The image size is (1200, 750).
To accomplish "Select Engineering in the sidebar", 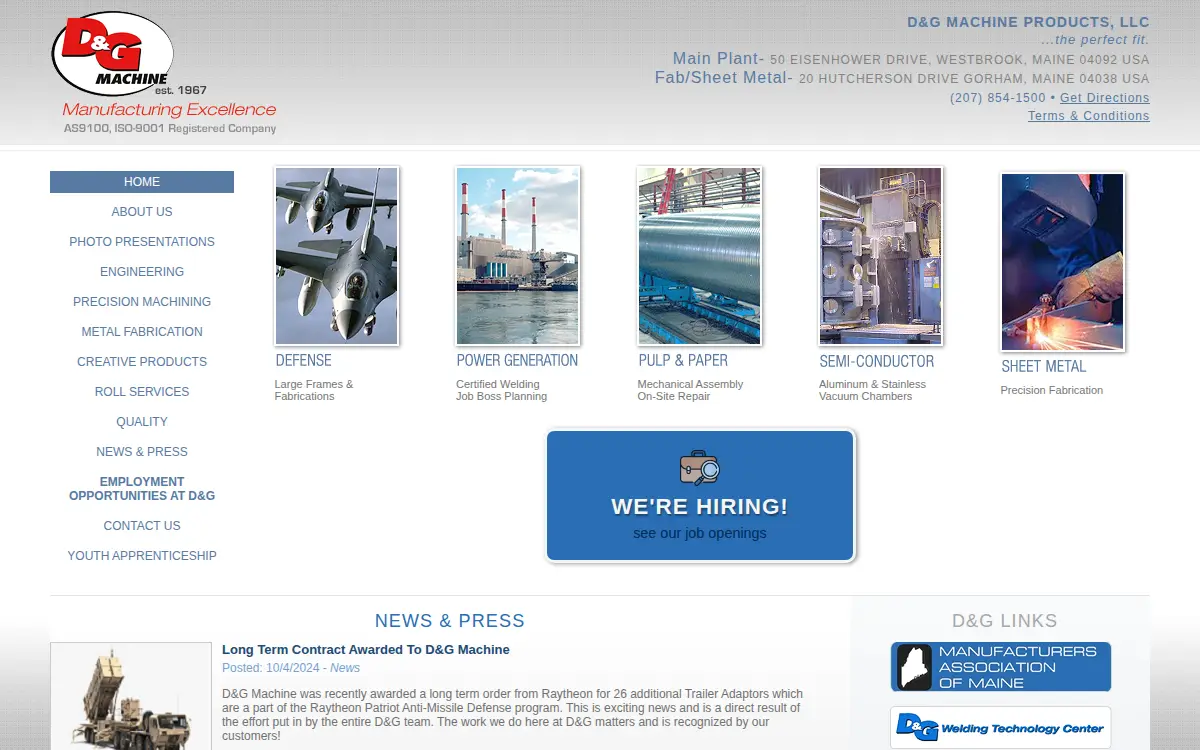I will click(142, 272).
